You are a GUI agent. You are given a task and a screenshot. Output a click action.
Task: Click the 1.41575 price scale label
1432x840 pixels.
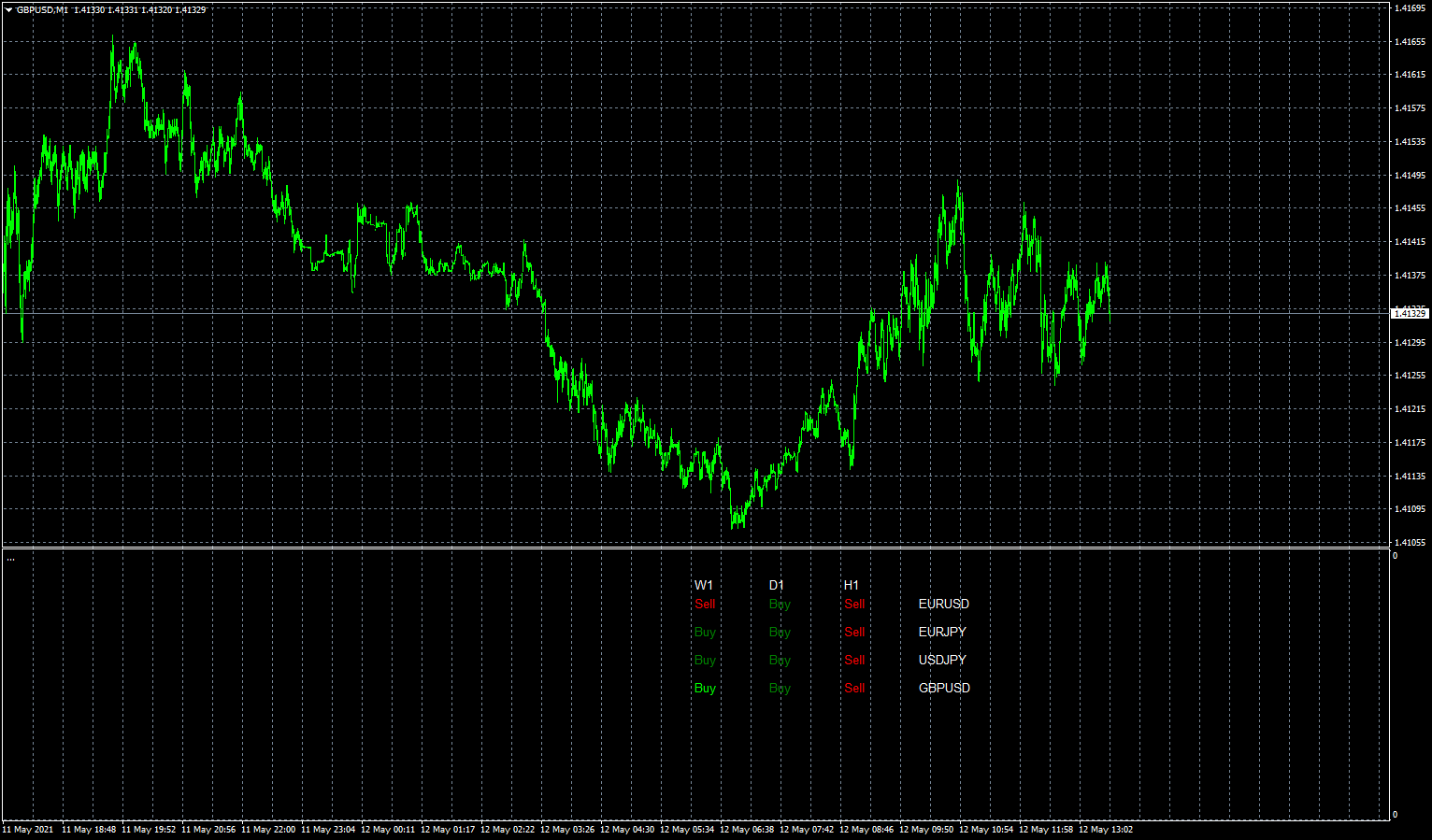click(1410, 107)
